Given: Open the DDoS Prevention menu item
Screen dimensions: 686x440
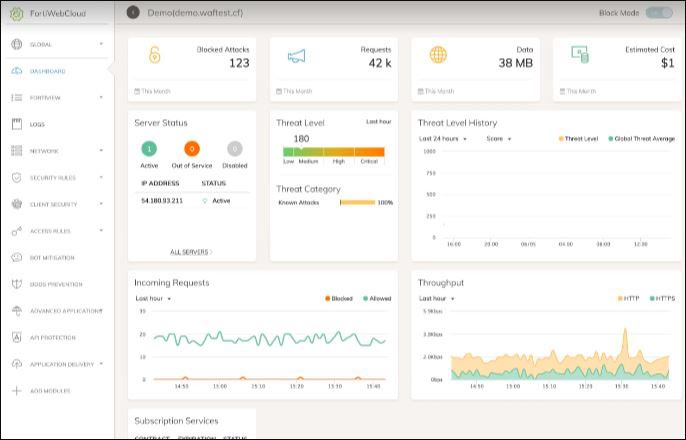Looking at the screenshot, I should pos(57,284).
